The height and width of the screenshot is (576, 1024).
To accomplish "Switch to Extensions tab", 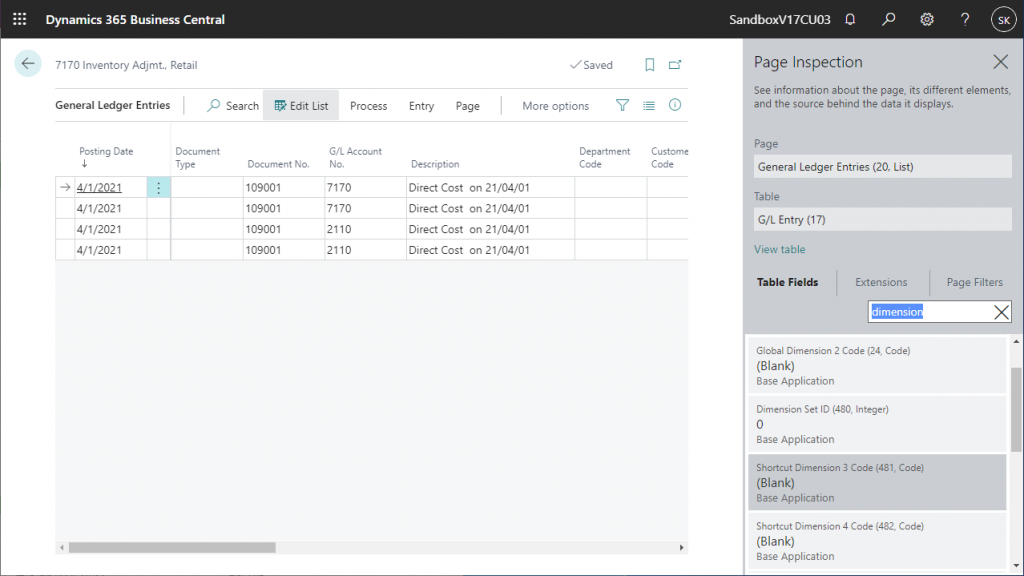I will tap(881, 282).
